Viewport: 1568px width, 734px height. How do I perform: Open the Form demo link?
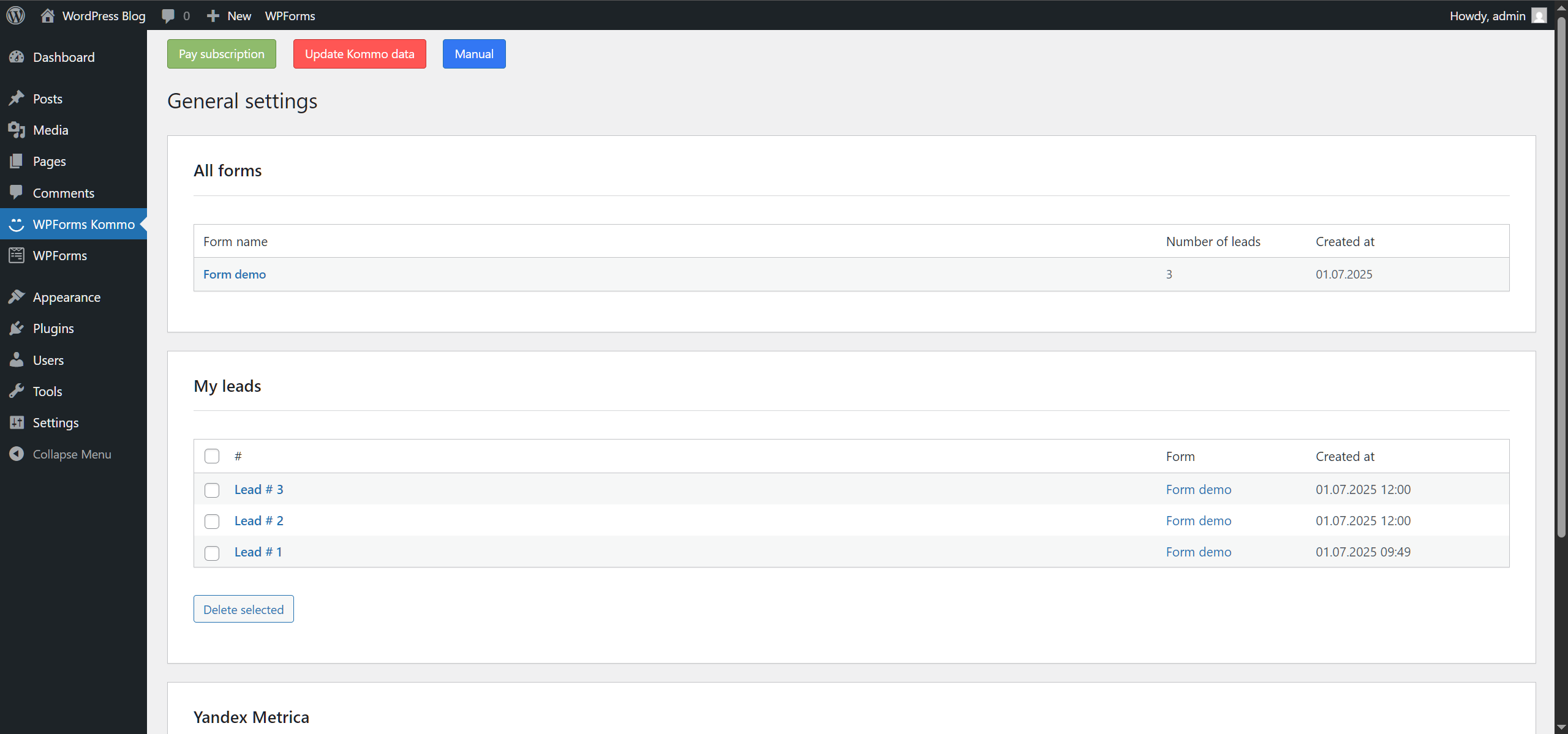pos(234,274)
